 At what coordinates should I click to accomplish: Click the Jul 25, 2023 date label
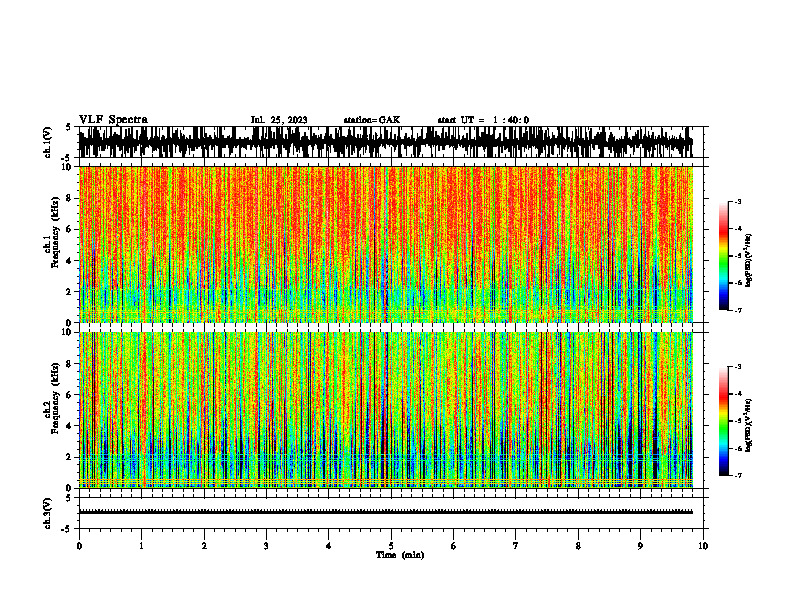click(279, 120)
